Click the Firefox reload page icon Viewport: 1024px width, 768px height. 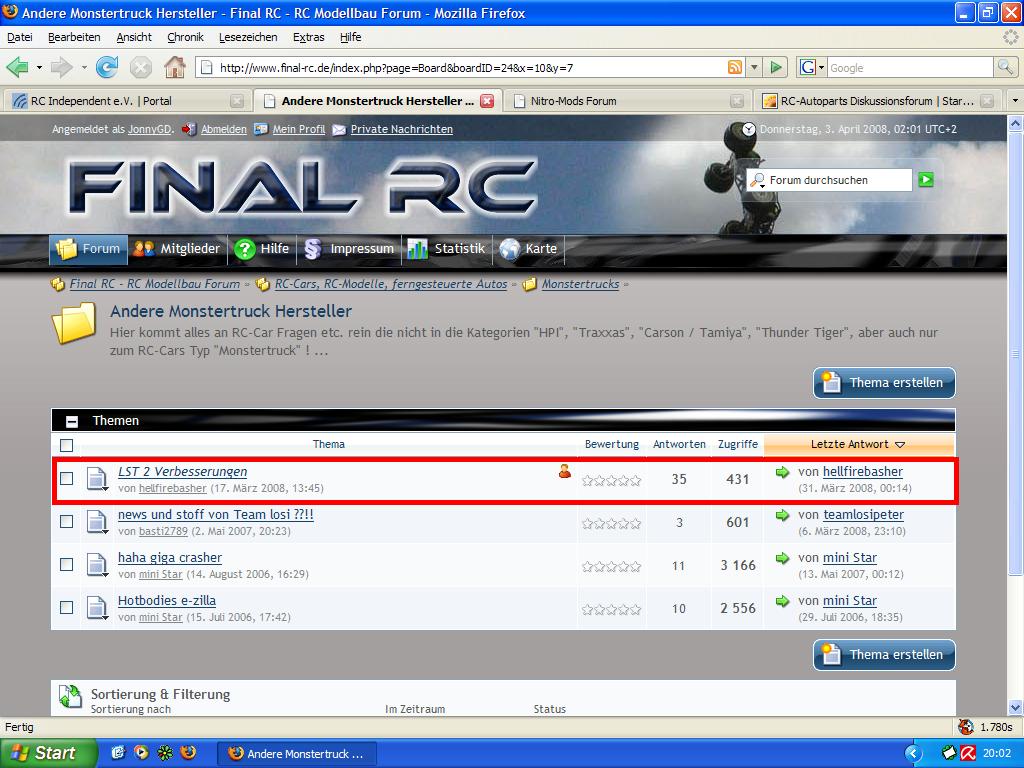coord(107,67)
